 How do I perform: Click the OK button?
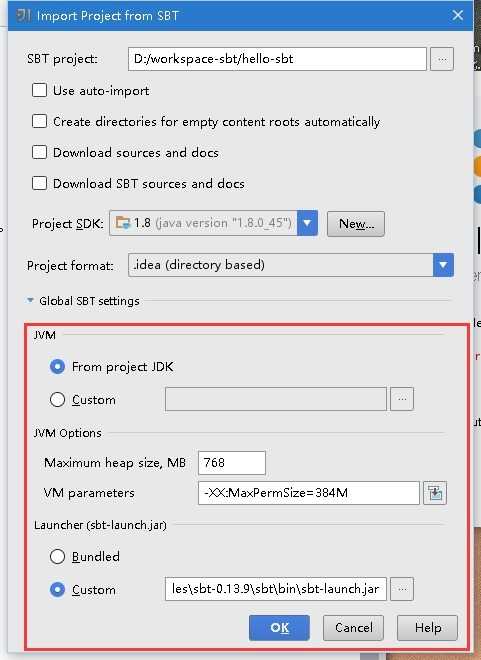(x=279, y=628)
